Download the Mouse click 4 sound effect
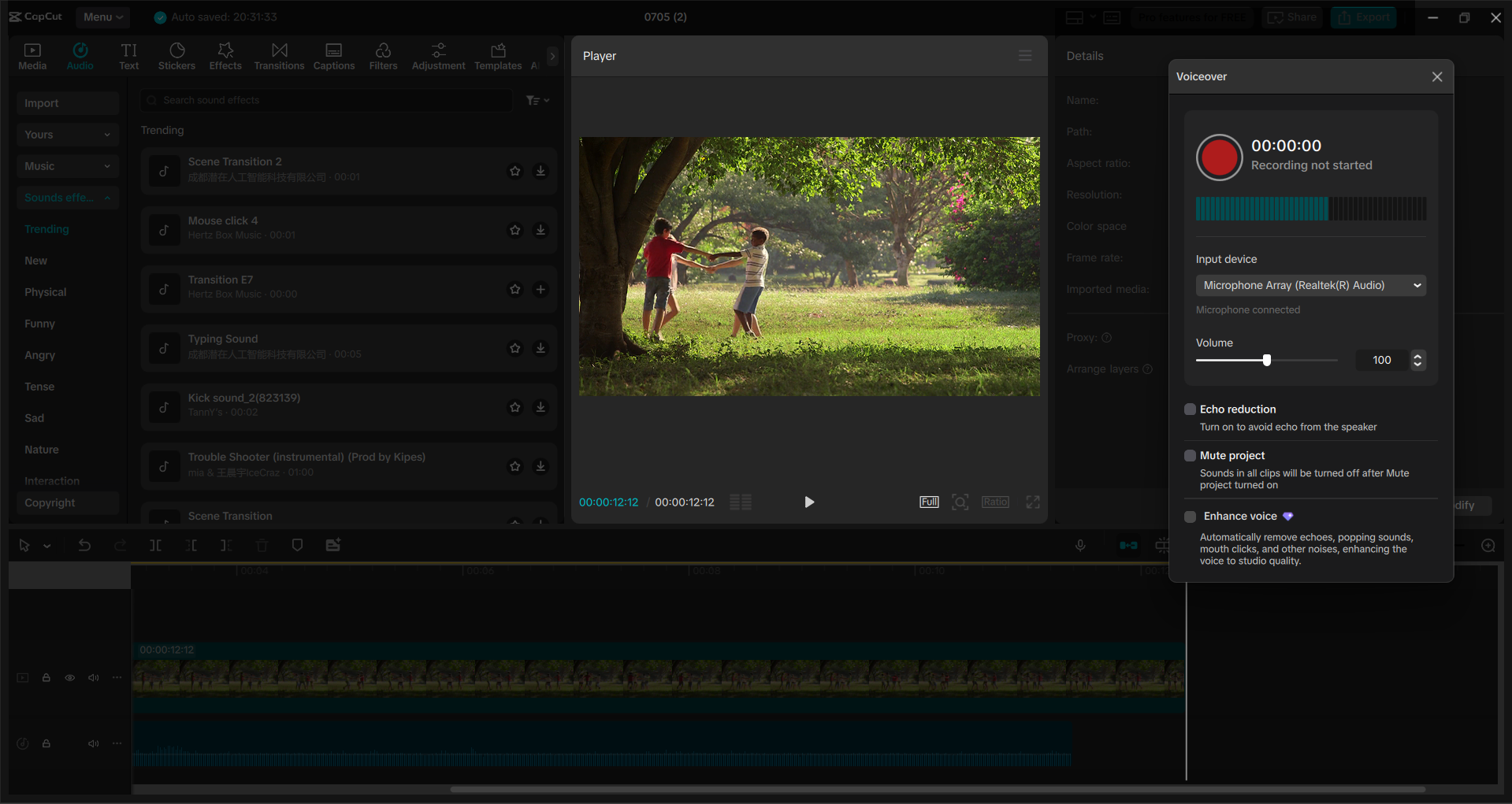Screen dimensions: 1512x804 pyautogui.click(x=541, y=230)
